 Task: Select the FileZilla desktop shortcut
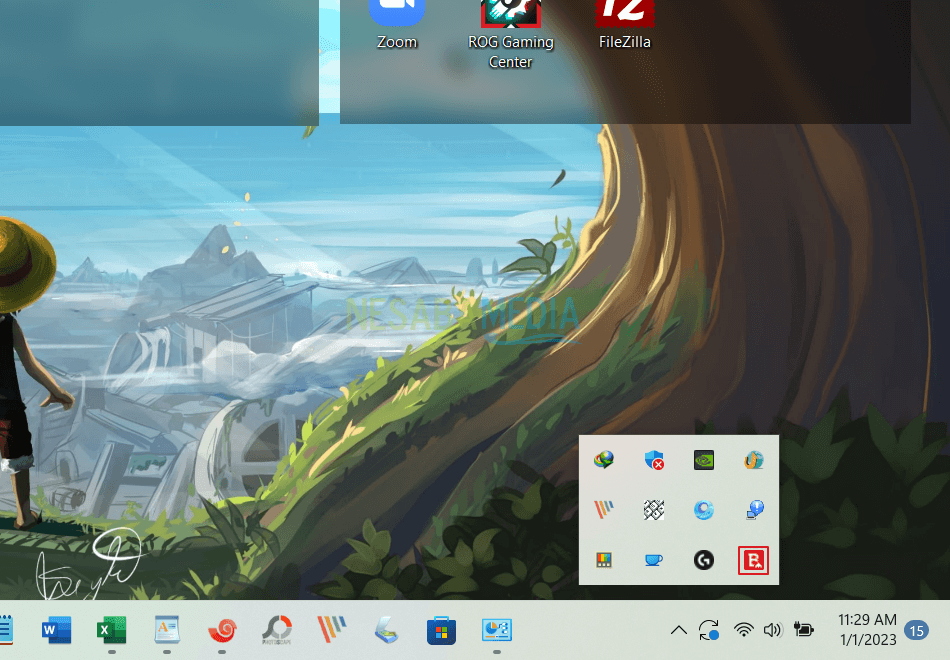coord(625,24)
